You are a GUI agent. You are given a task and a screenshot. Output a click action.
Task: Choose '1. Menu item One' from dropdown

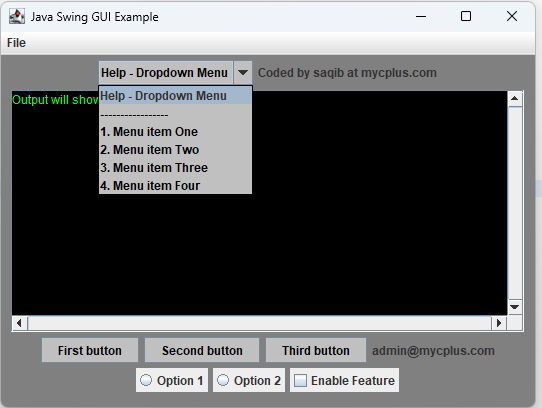click(175, 132)
